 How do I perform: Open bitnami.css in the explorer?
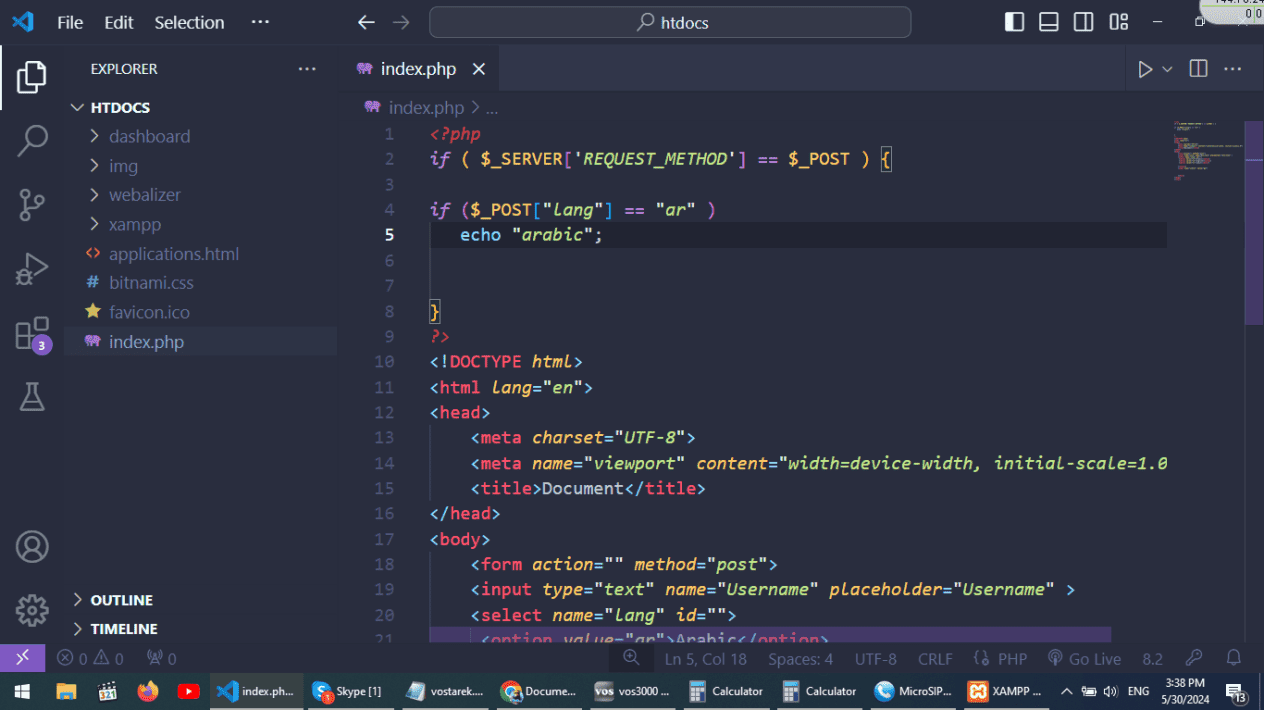[200, 283]
